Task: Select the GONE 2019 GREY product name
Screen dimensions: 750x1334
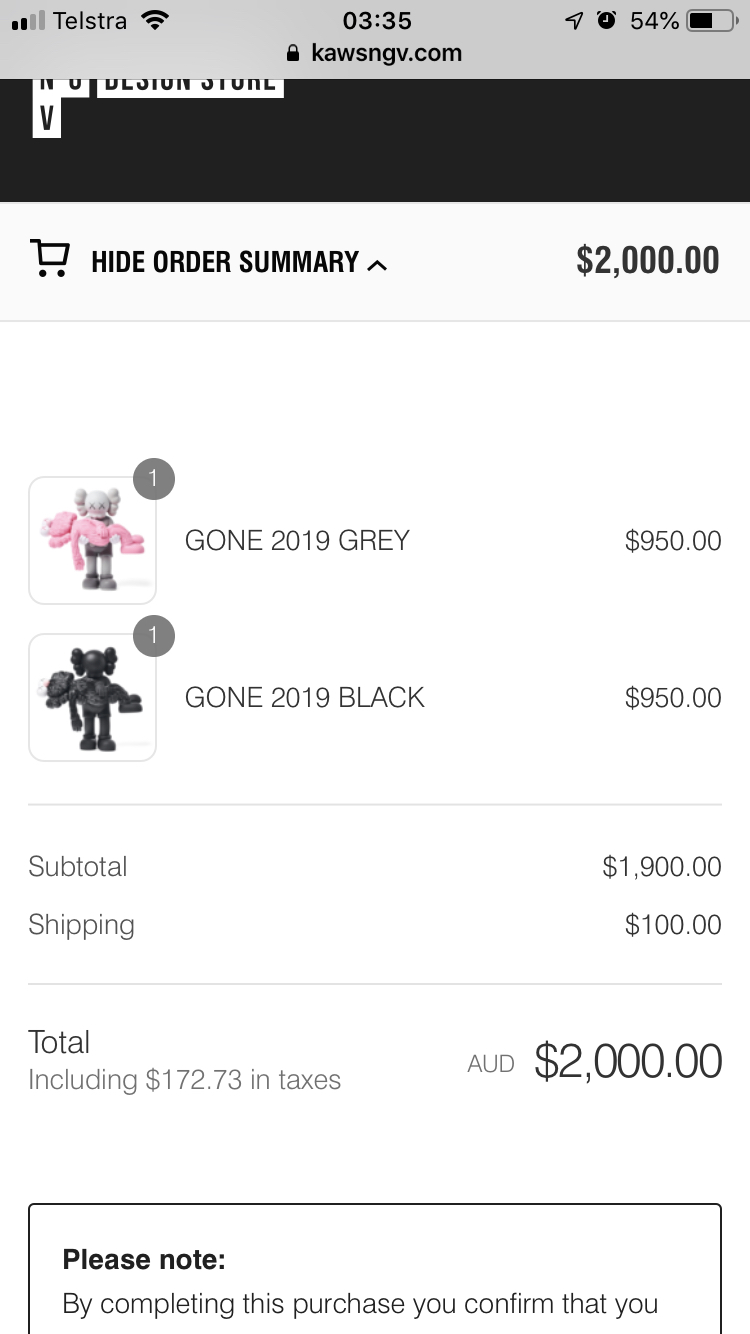Action: [297, 540]
